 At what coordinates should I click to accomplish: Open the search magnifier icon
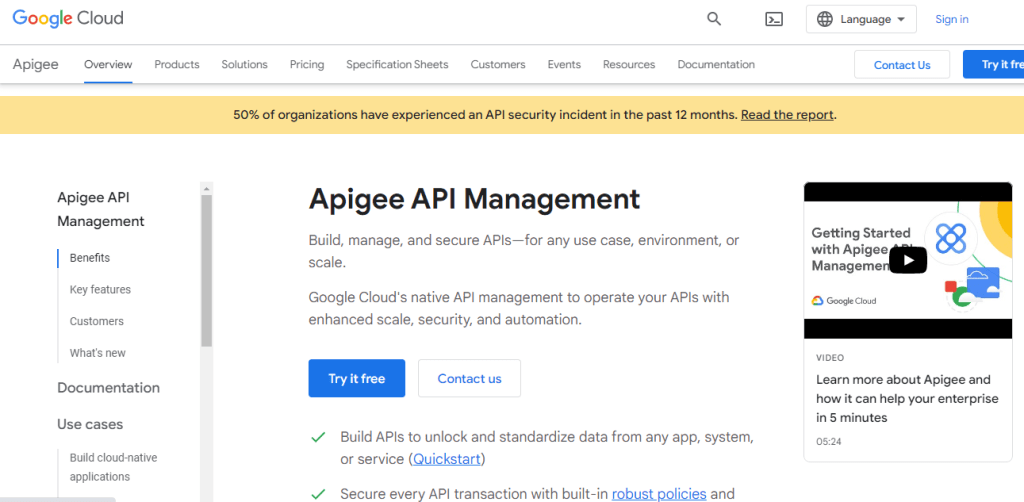714,19
